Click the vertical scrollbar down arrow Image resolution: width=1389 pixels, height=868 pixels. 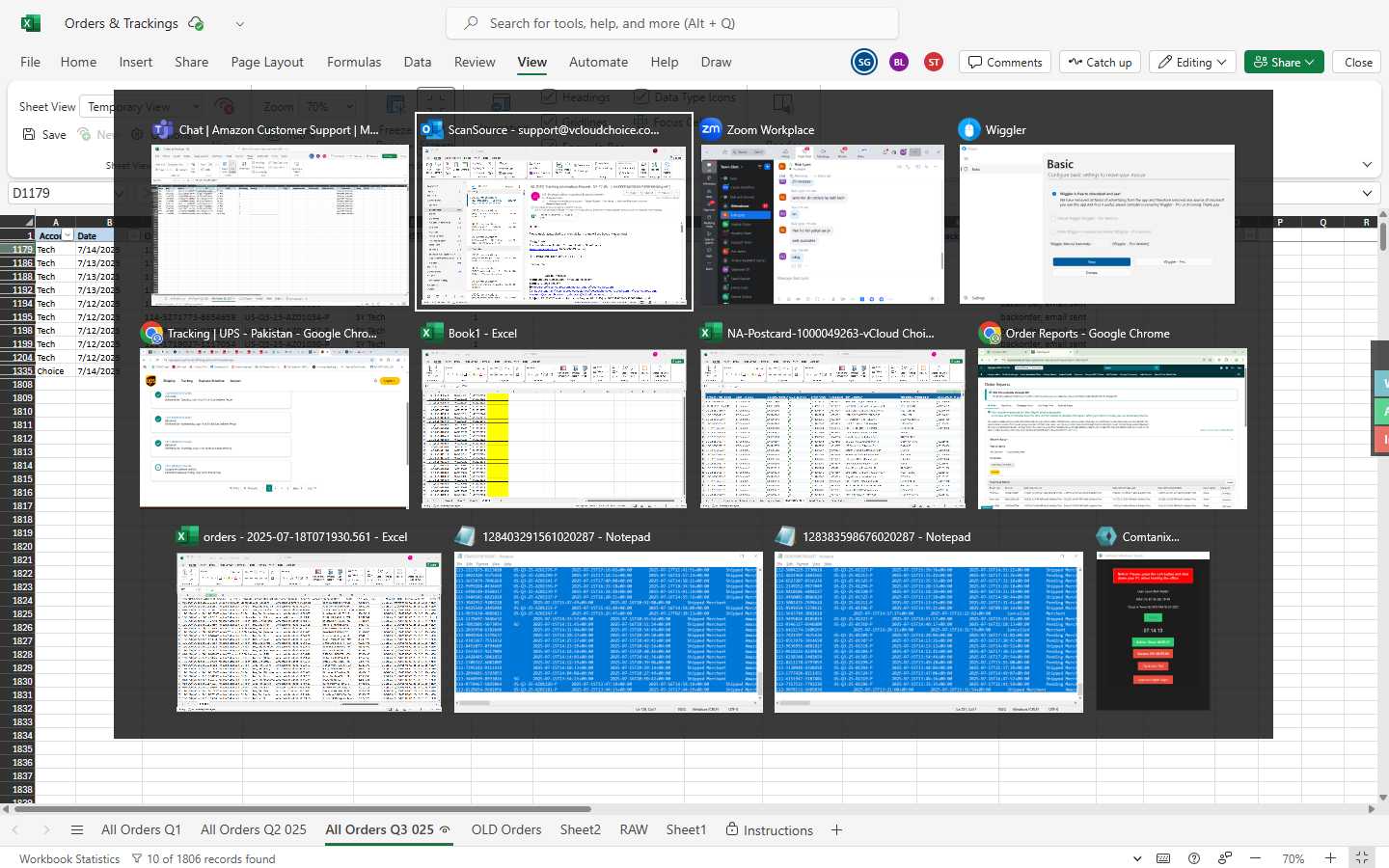pyautogui.click(x=1383, y=797)
